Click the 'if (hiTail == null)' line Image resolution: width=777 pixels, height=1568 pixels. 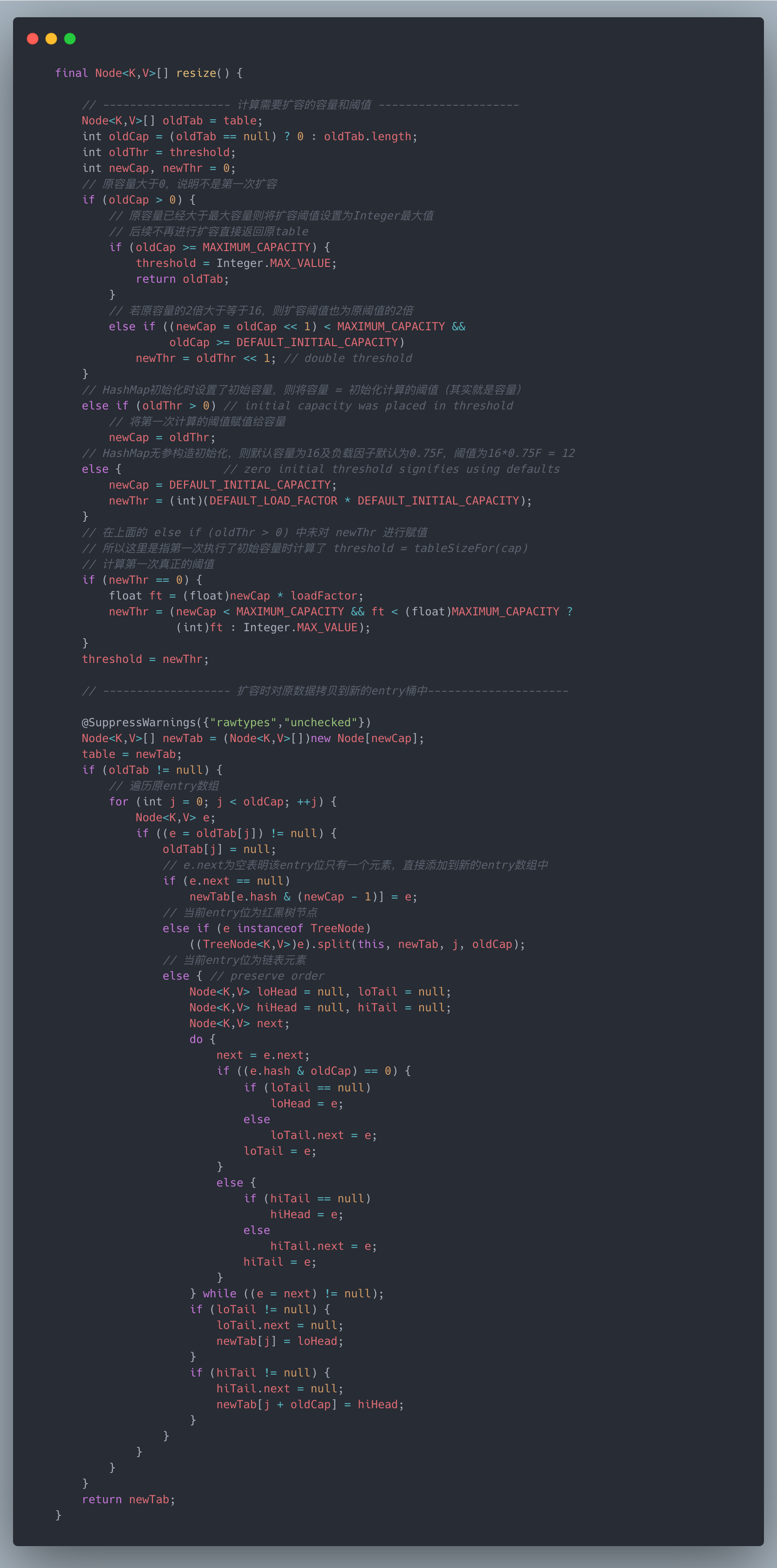click(307, 1198)
